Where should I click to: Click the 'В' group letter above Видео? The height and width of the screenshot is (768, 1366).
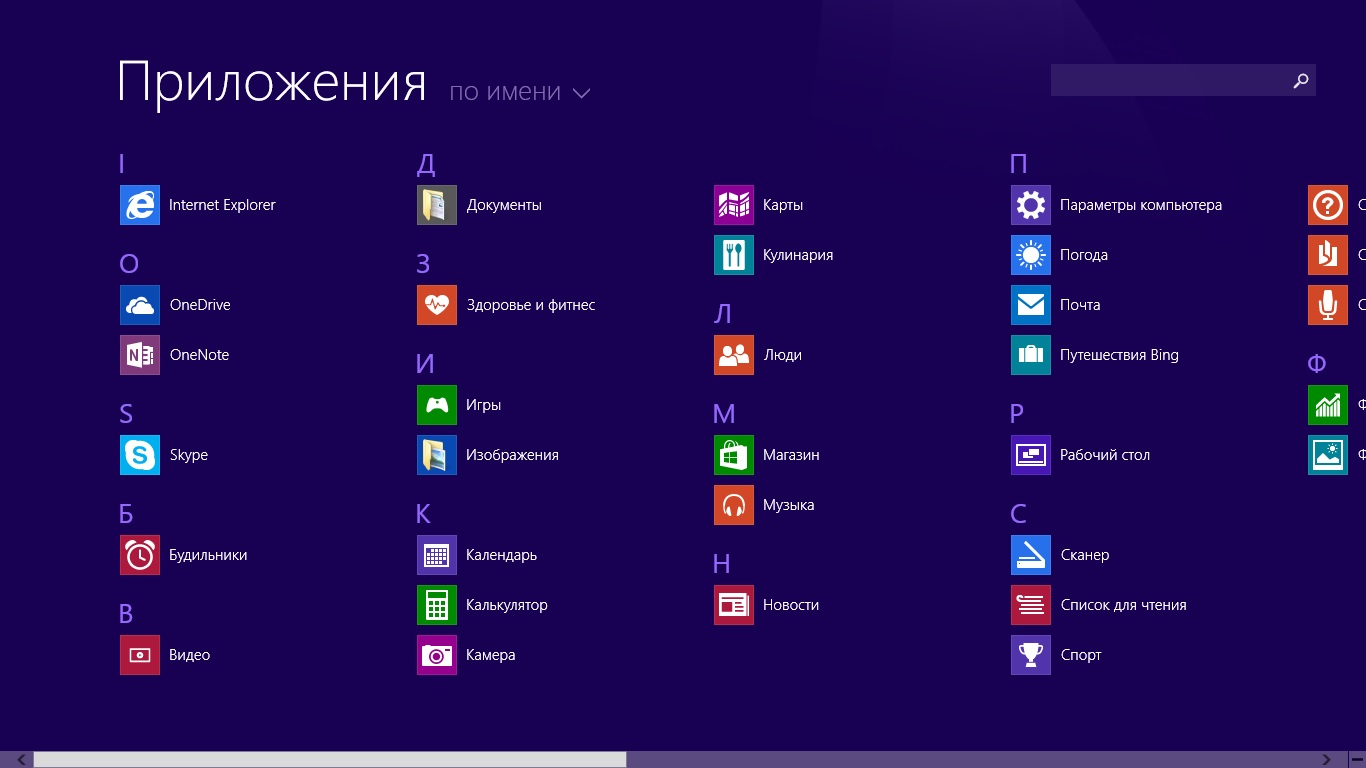point(126,614)
